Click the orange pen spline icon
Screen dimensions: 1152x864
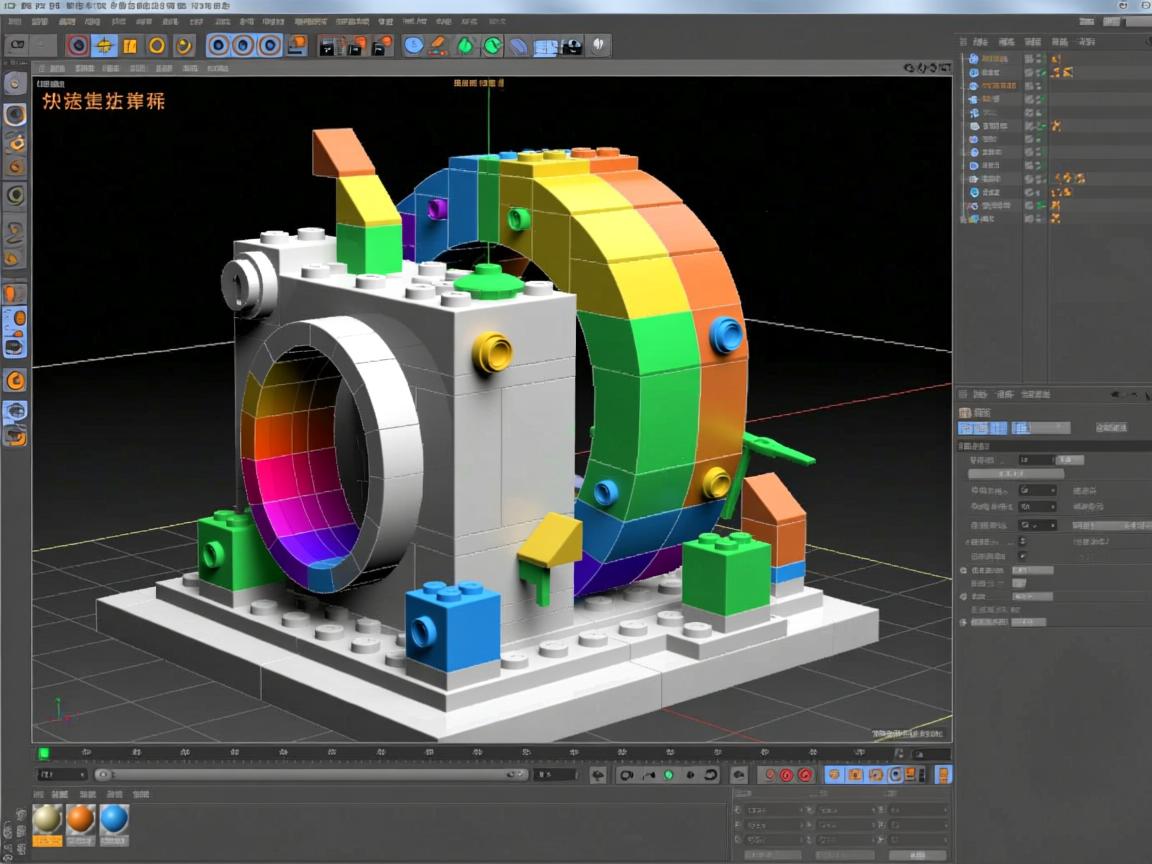tap(438, 45)
